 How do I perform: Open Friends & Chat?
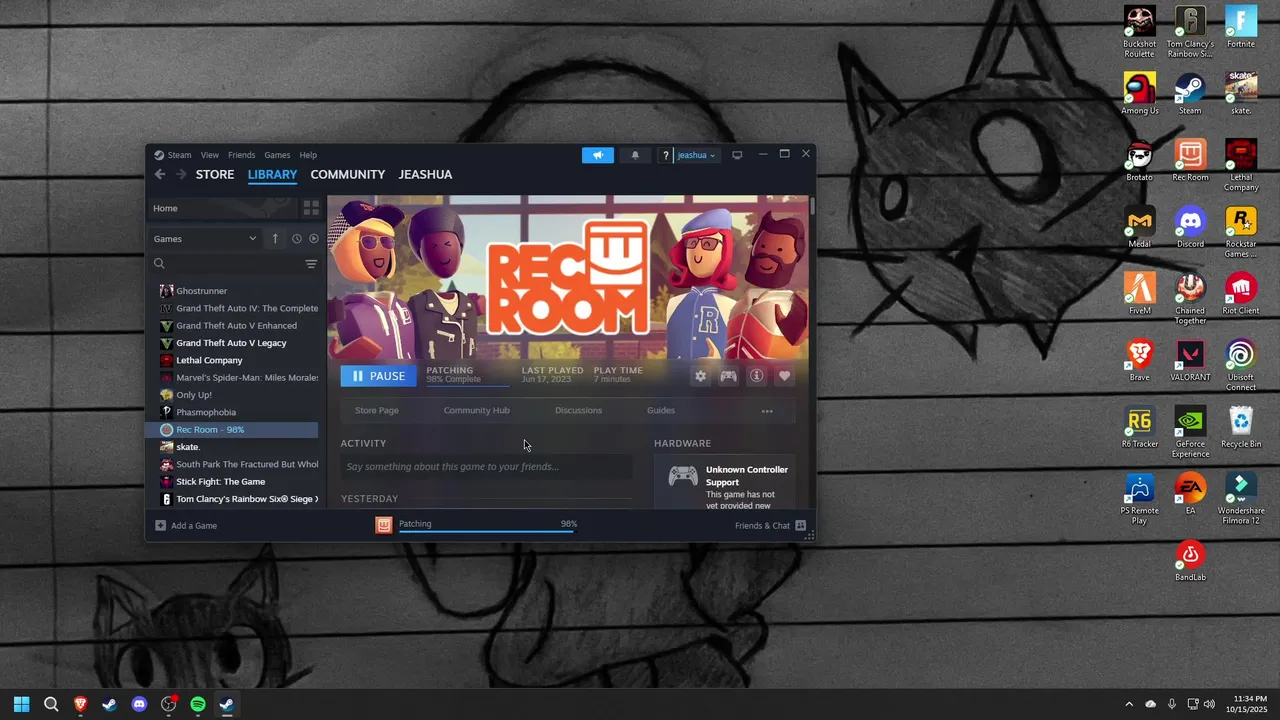pos(771,526)
